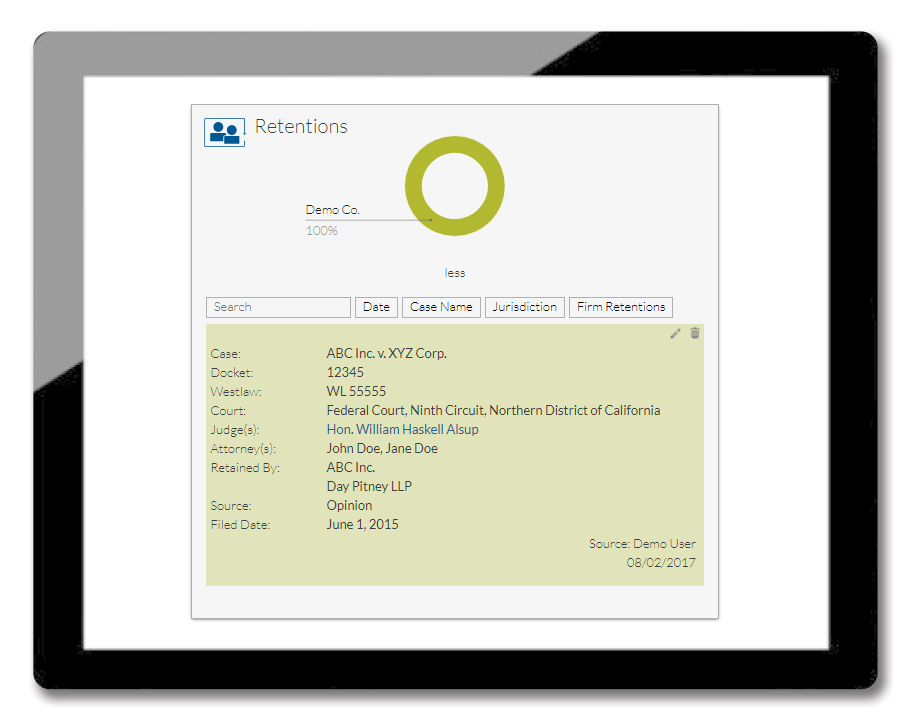The width and height of the screenshot is (910, 720).
Task: Open the Hon. William Haskell Alsup link
Action: tap(402, 429)
